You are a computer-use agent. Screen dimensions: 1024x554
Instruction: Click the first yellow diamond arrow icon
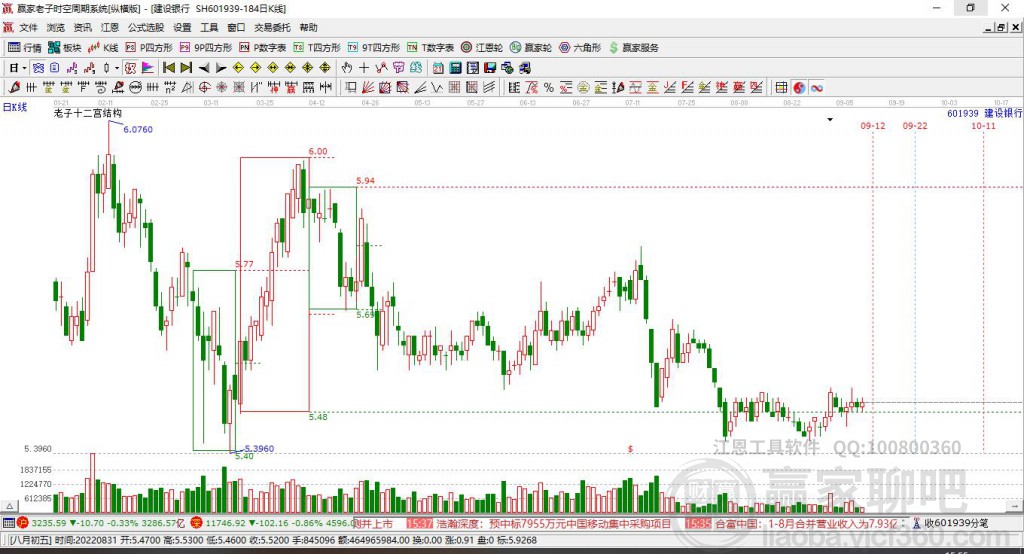tap(238, 68)
